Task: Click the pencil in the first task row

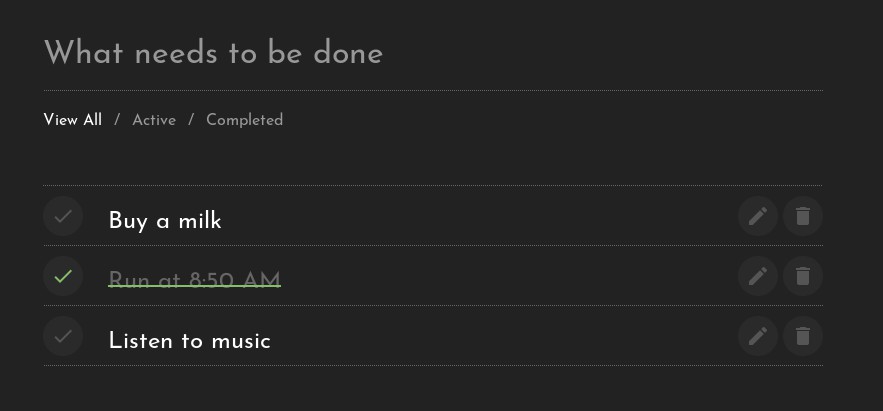Action: coord(758,216)
